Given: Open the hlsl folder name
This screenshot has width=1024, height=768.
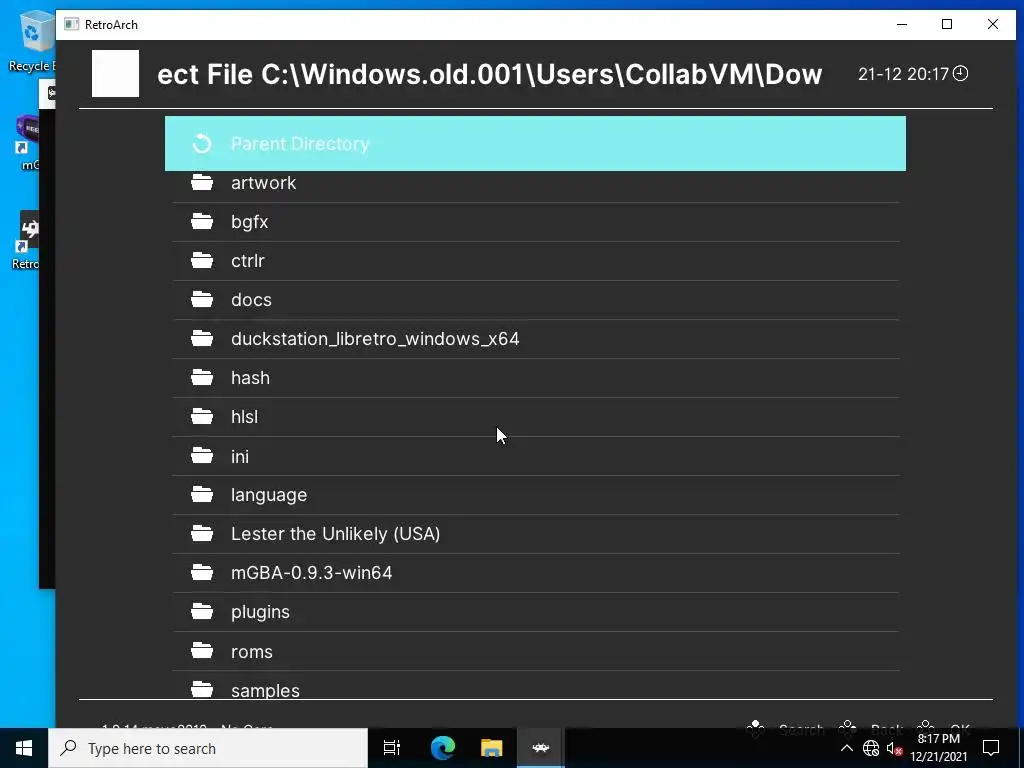Looking at the screenshot, I should 244,417.
